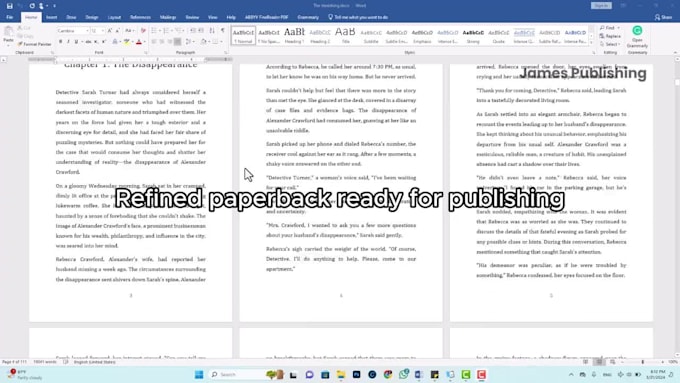680x383 pixels.
Task: Apply the Normal style
Action: [243, 36]
